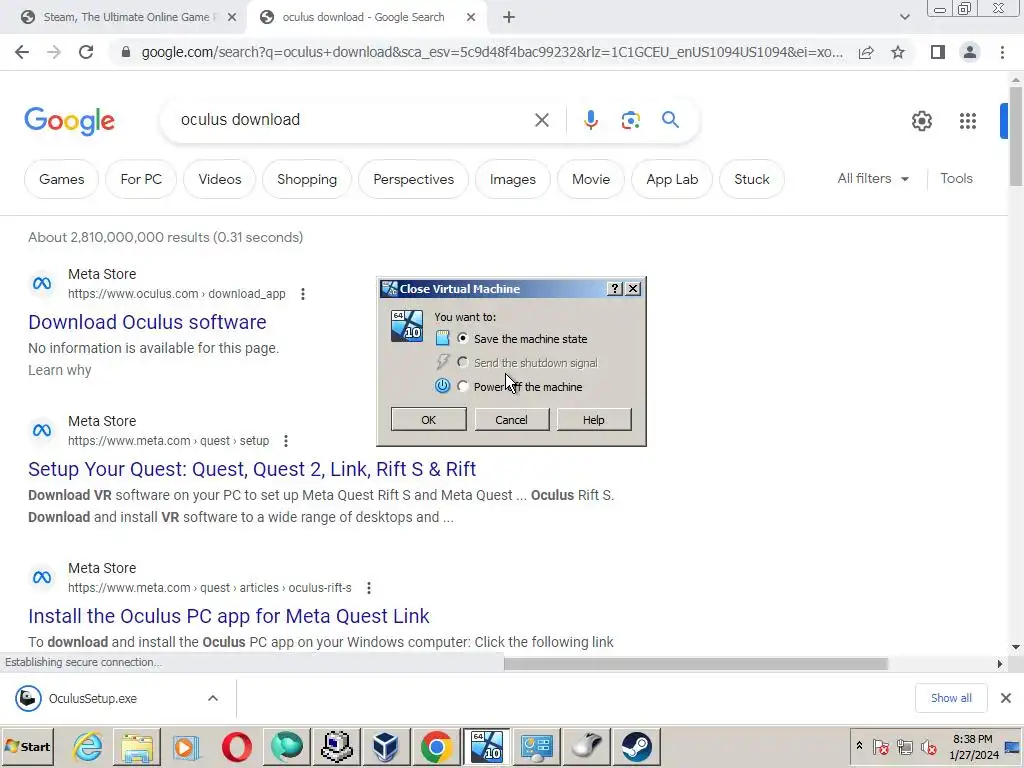Open more options for meta.com quest setup result
Screen dimensions: 1024x768
(285, 441)
